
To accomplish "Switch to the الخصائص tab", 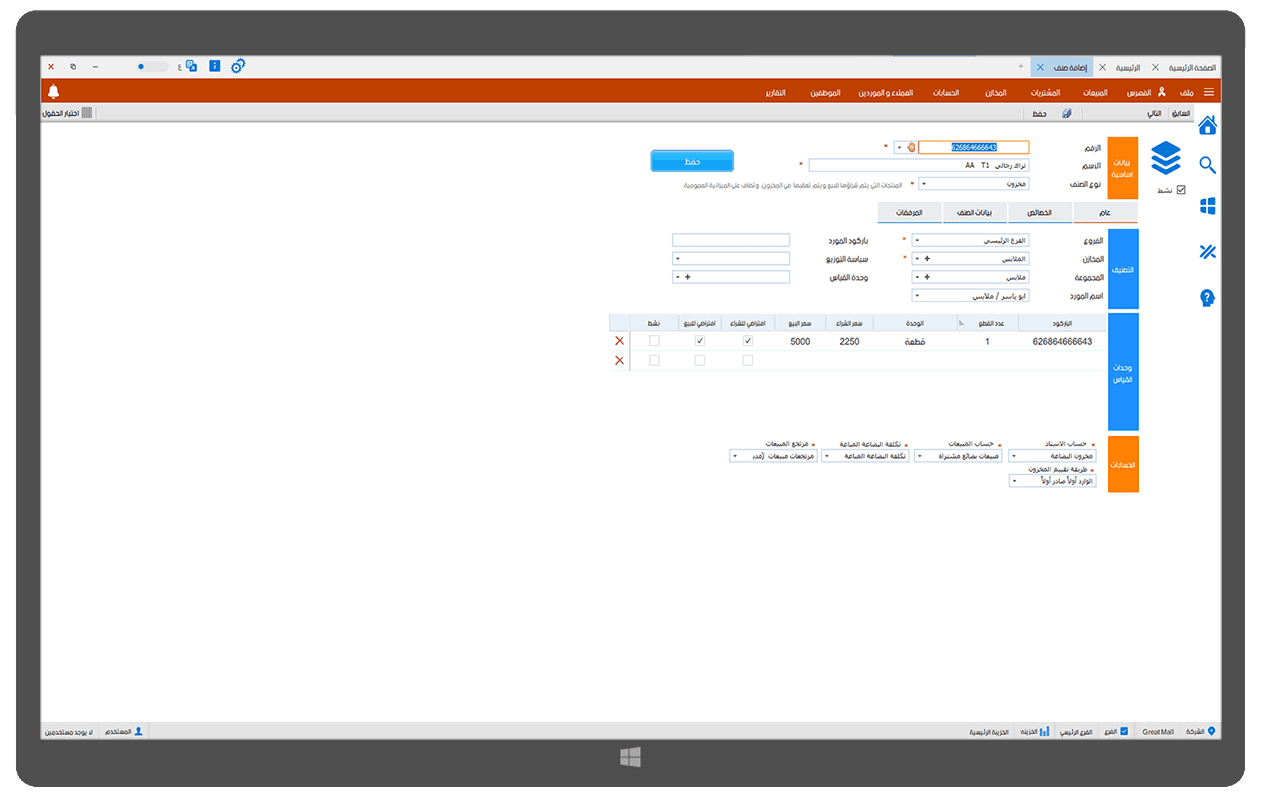I will (1039, 213).
